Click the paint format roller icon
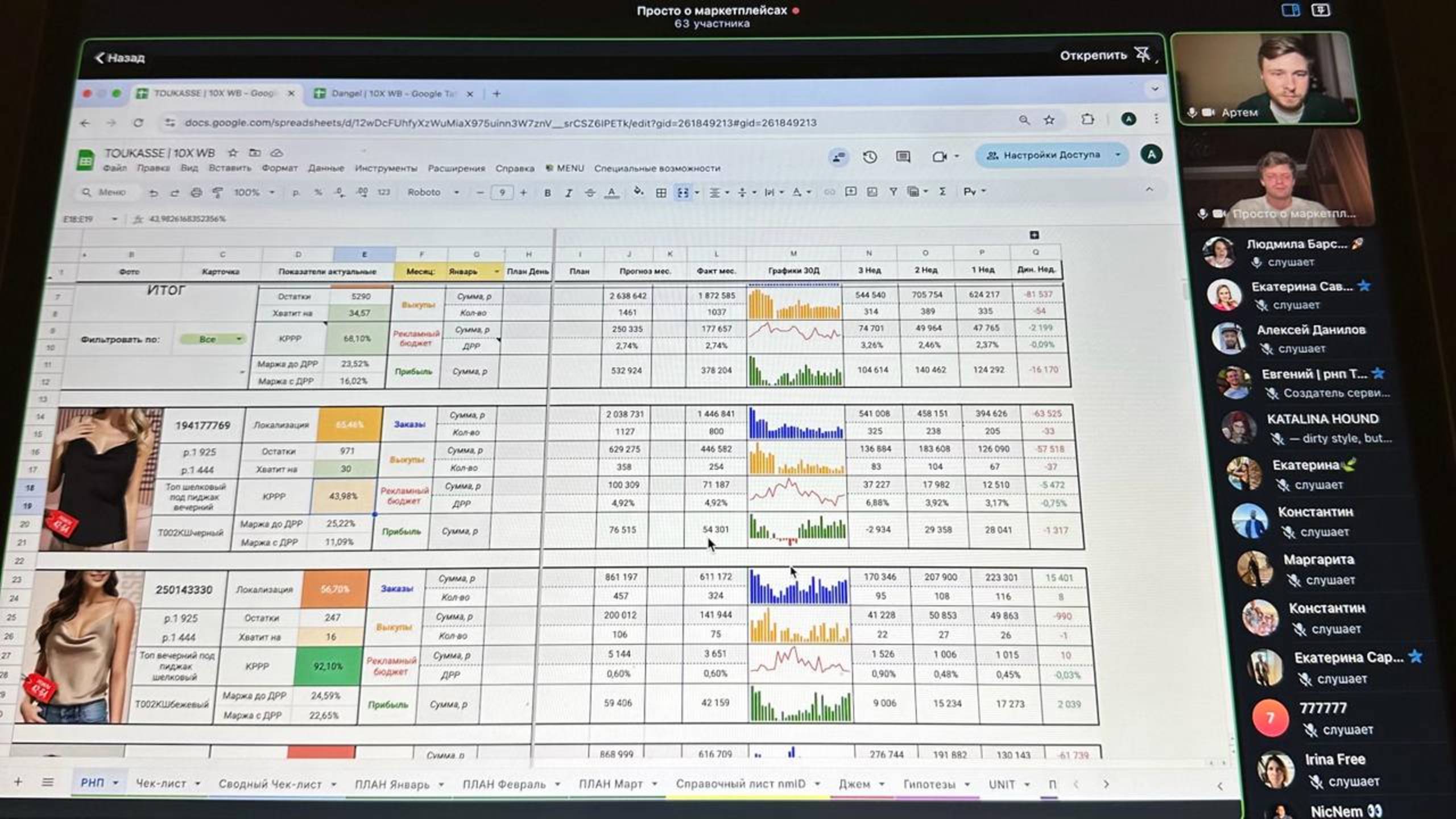The width and height of the screenshot is (1456, 819). coord(217,193)
